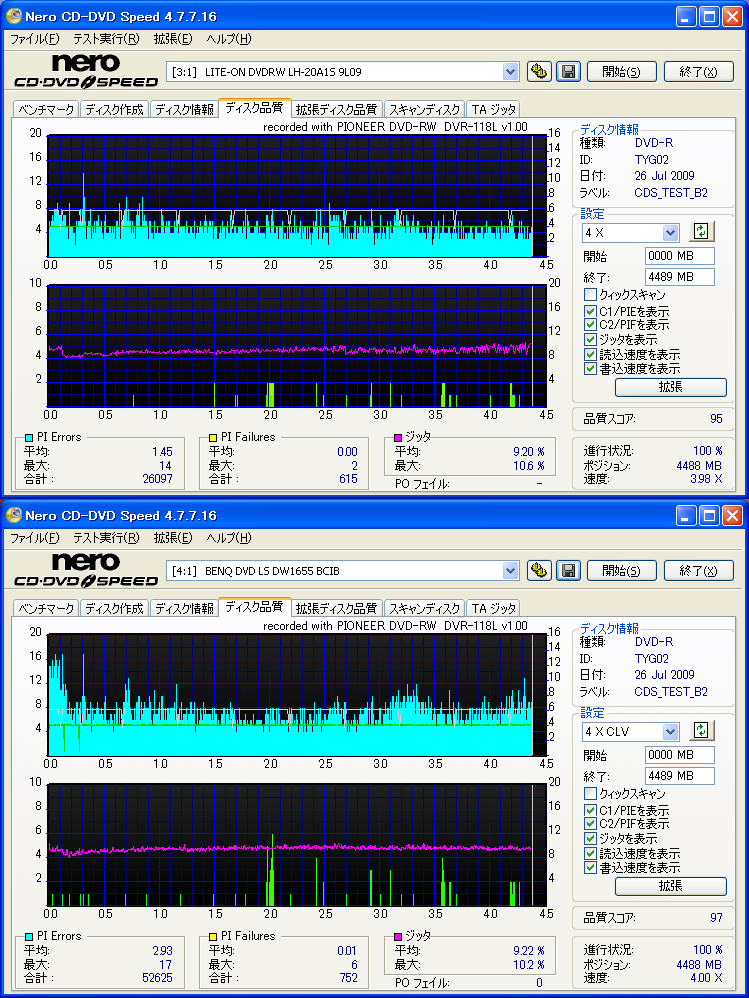Toggle ジッタを表示 checkbox in BENQ window

tap(590, 839)
